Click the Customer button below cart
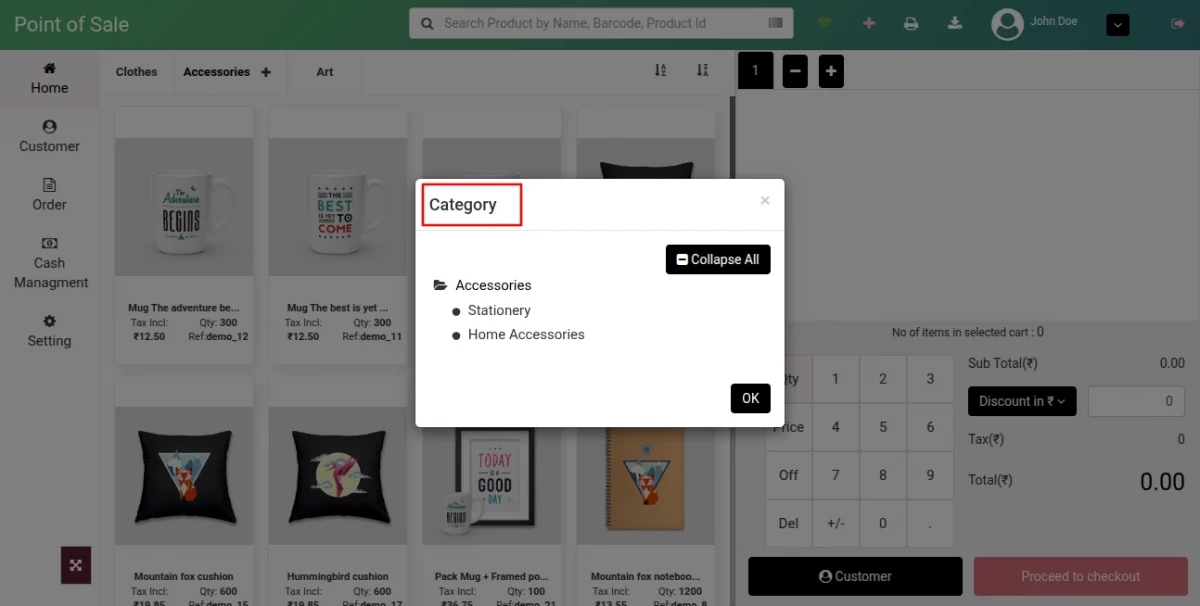 click(855, 576)
